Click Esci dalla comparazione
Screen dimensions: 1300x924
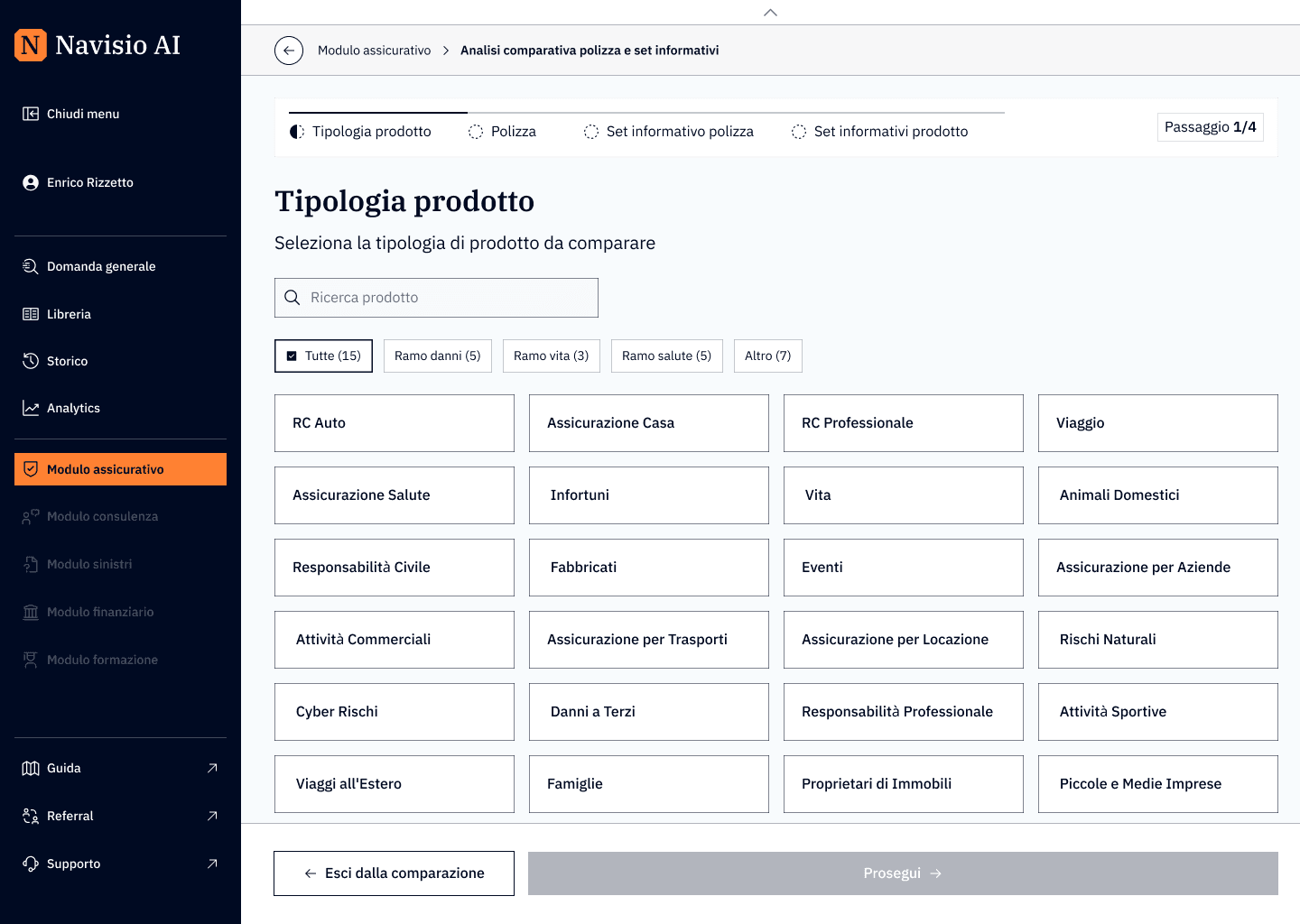pos(394,873)
